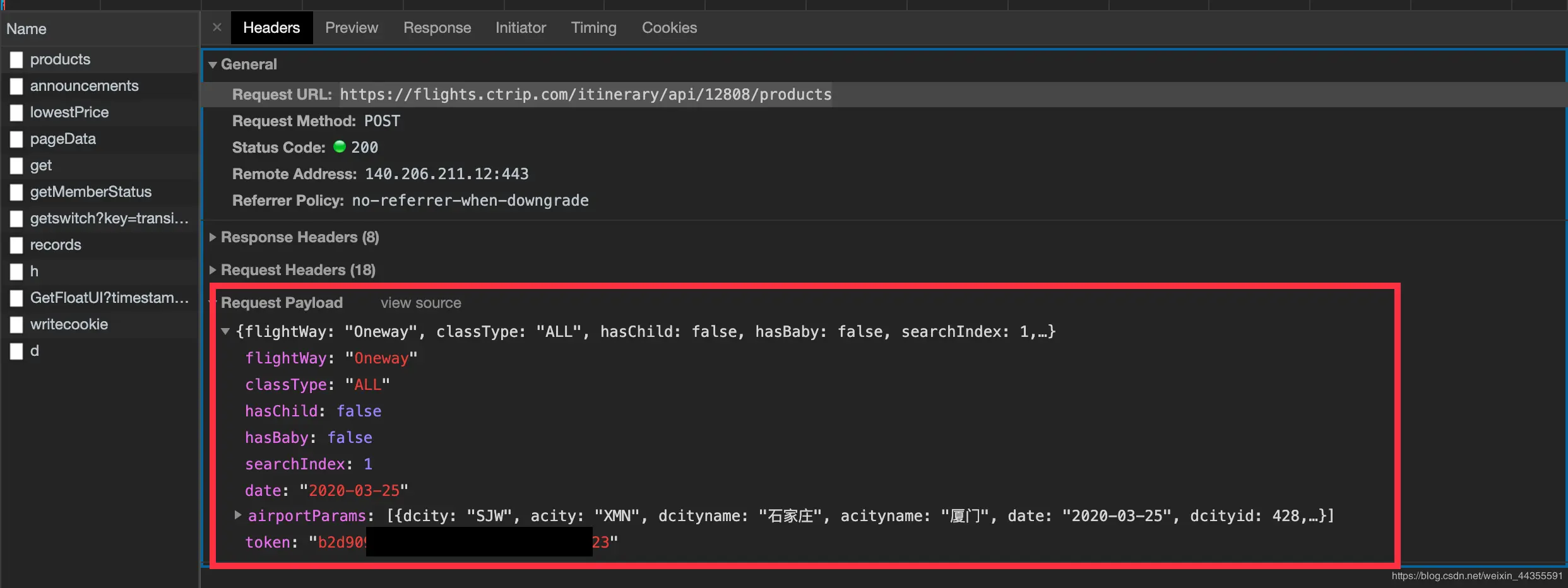Click the date "2020-03-25" payload row
Screen dimensions: 1568x588
(327, 491)
